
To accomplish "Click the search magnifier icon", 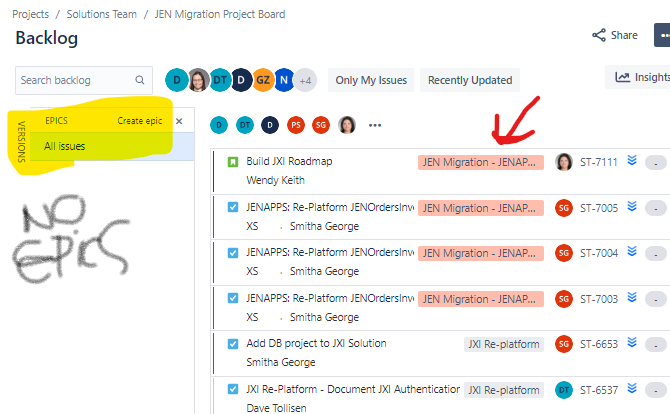I will [140, 80].
